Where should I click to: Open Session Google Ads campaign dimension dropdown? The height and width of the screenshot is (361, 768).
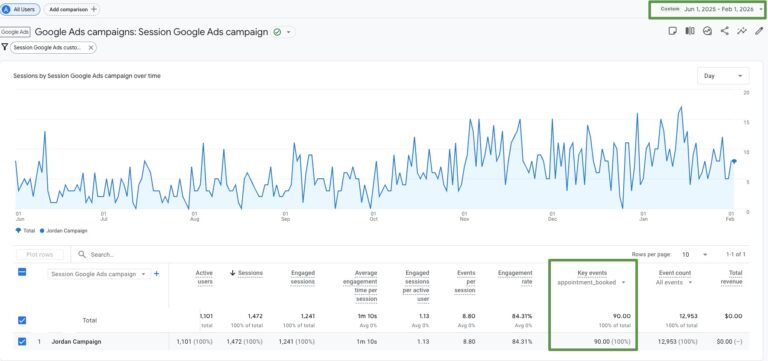coord(99,274)
